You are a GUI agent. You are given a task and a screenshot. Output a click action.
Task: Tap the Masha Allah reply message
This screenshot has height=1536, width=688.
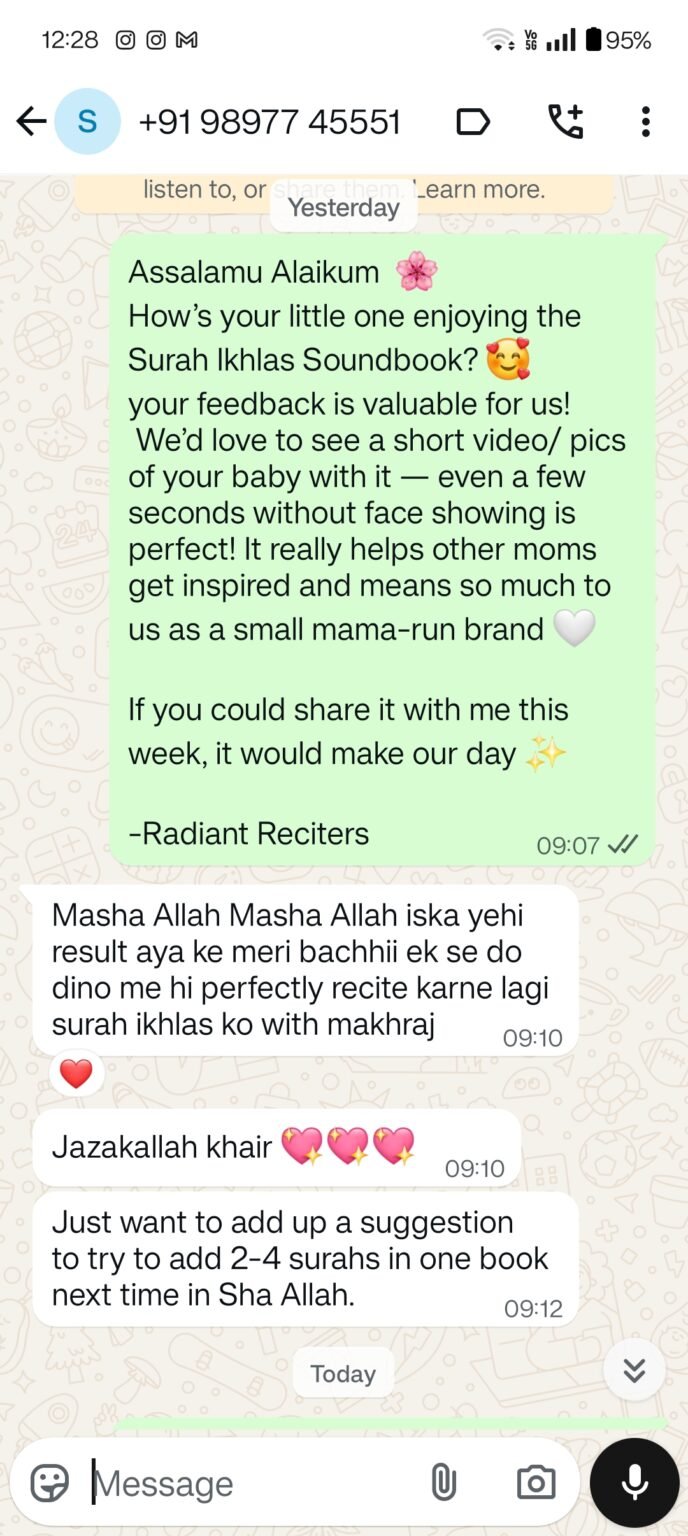tap(306, 970)
